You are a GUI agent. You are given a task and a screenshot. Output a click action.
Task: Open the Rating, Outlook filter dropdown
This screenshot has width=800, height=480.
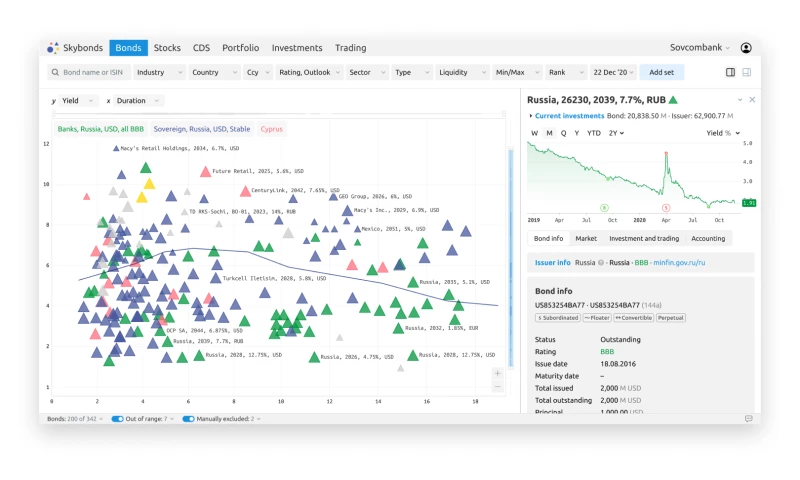[x=309, y=72]
